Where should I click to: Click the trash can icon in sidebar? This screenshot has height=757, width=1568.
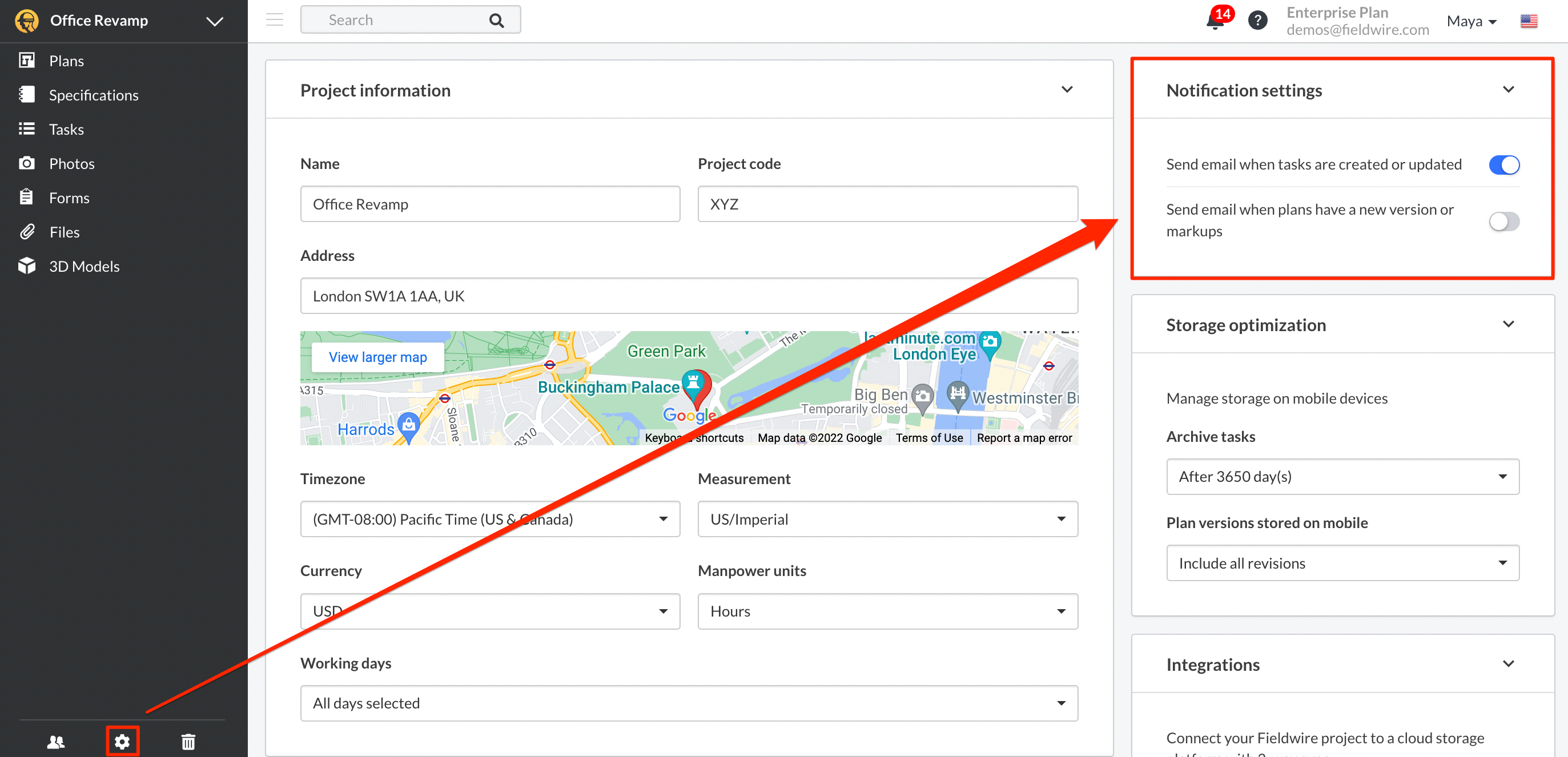pos(188,741)
